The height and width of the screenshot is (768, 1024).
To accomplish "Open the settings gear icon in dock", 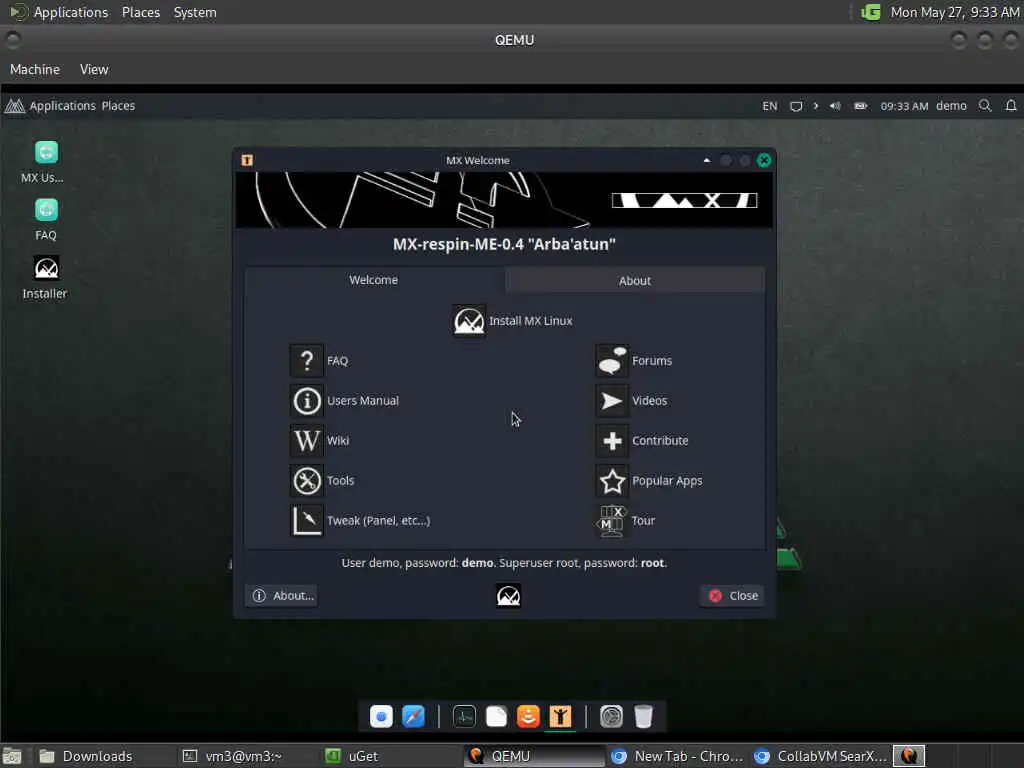I will click(x=611, y=716).
